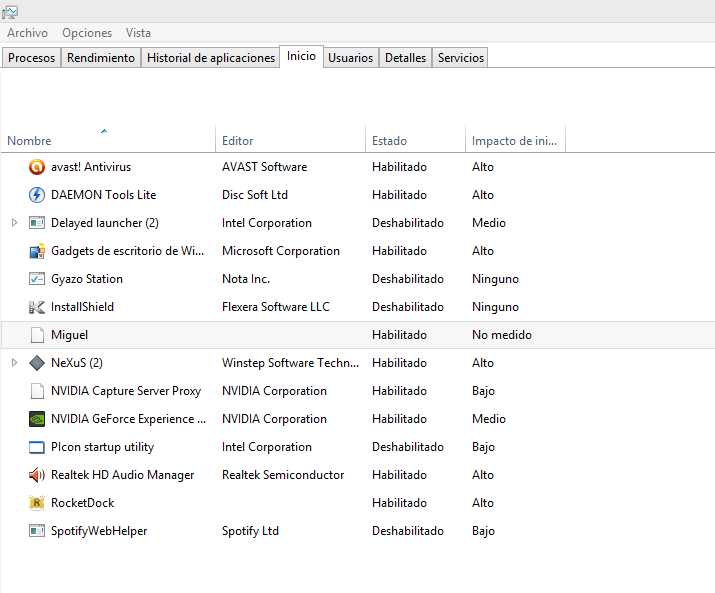
Task: Open the Servicios tab
Action: pos(461,58)
